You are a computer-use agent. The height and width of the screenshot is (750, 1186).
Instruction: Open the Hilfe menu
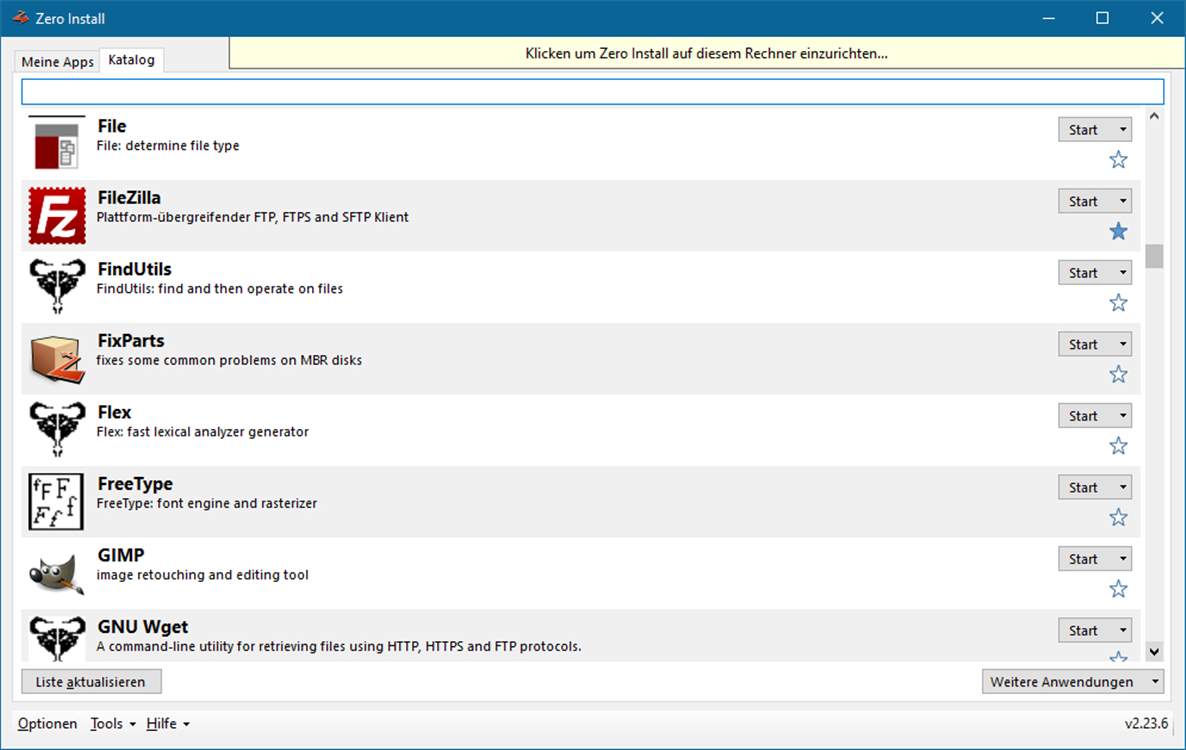coord(167,724)
